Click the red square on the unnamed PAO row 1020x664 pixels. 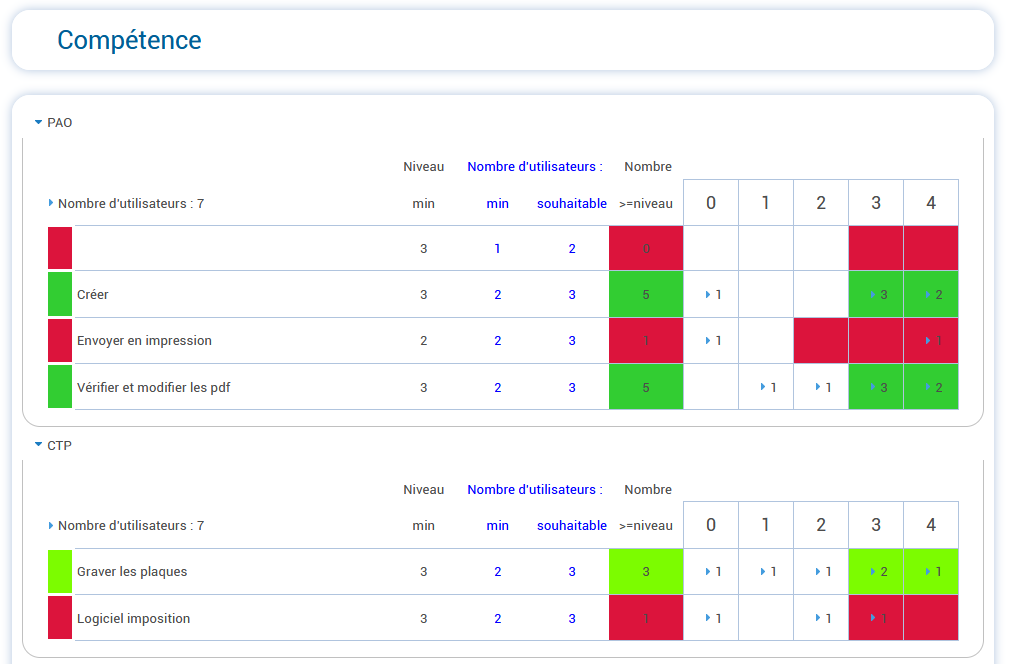coord(60,248)
